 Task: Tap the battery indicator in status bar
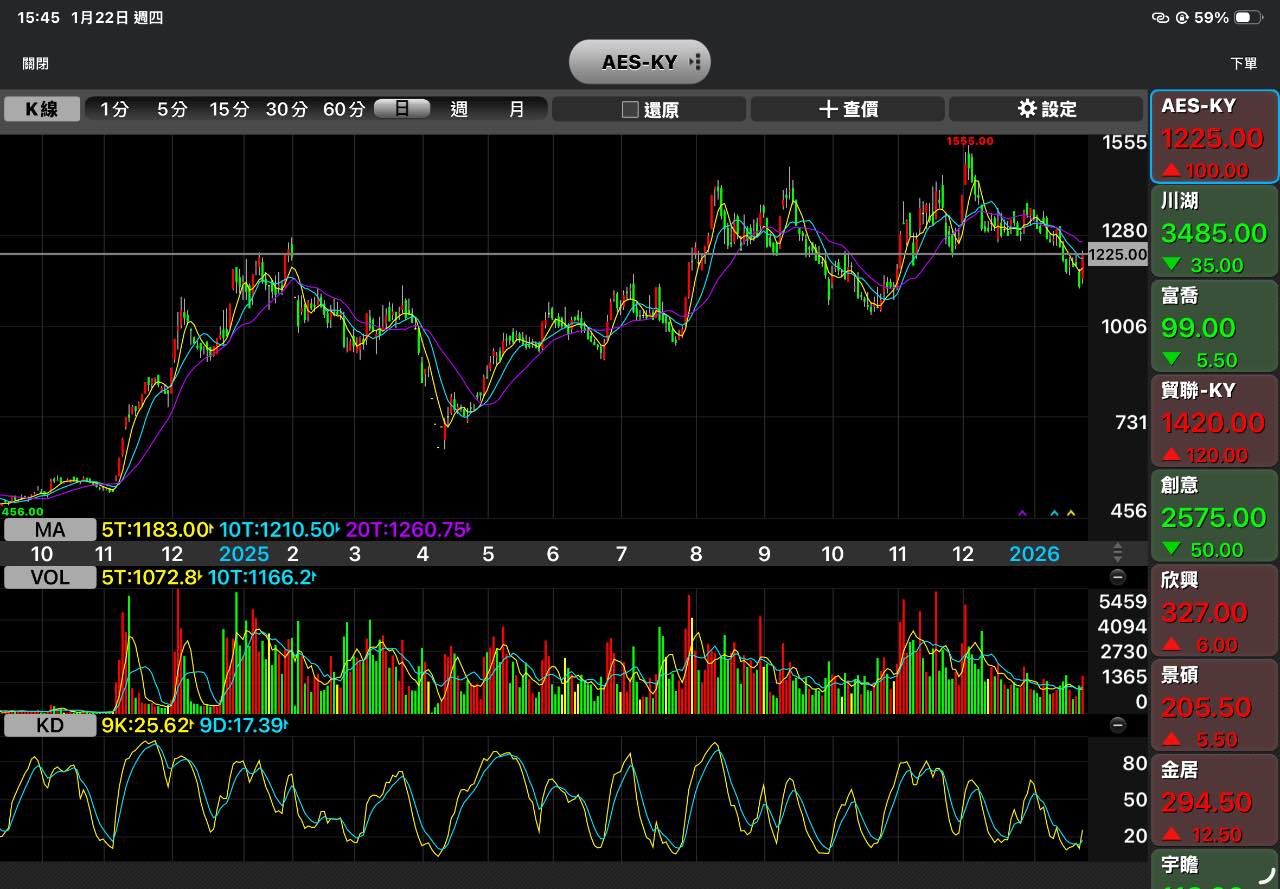coord(1248,18)
